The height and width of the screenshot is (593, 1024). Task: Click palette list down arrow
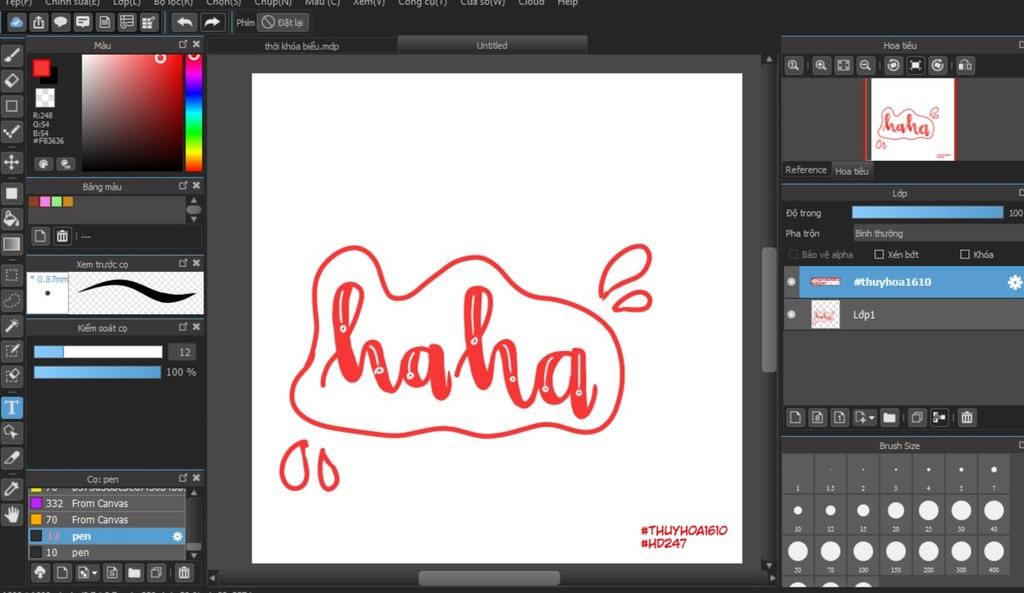(193, 219)
